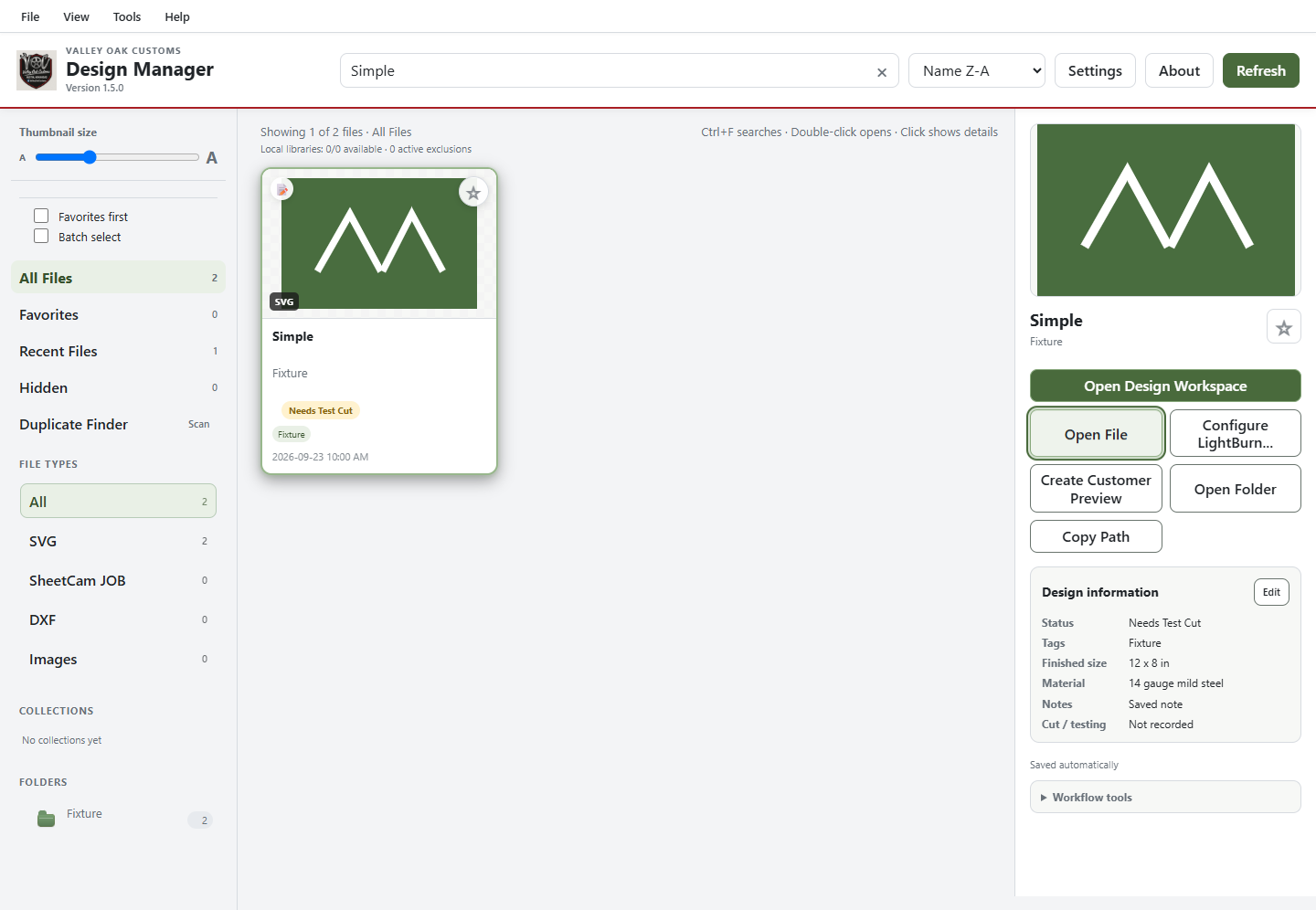Click the Needs Test Cut tag
1316x910 pixels.
(x=321, y=410)
